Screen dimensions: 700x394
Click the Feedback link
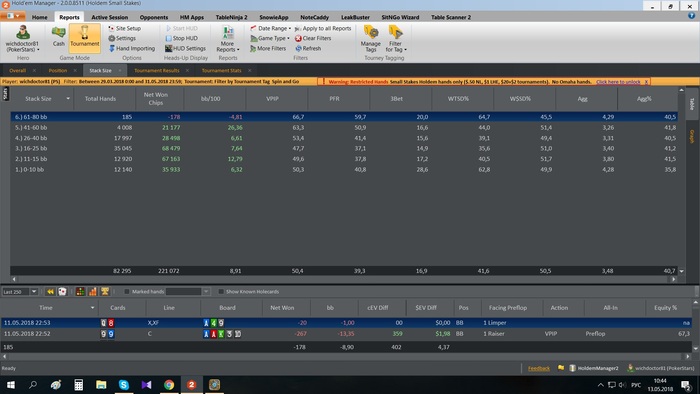coord(538,369)
